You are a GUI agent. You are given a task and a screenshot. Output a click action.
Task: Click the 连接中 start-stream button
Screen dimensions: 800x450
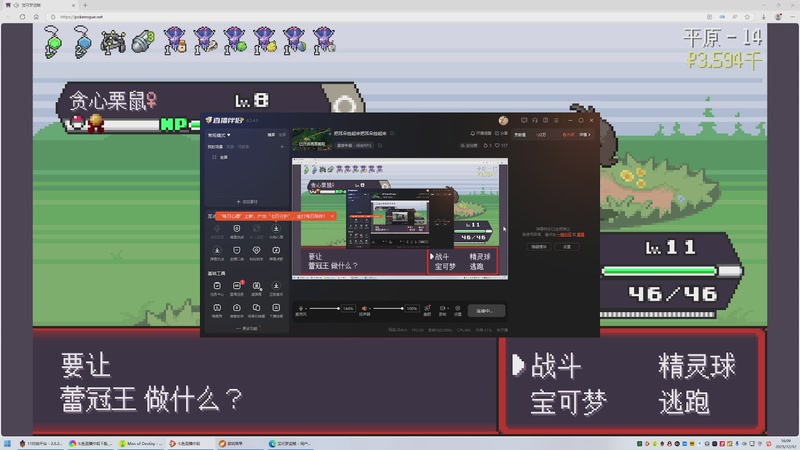[x=484, y=311]
